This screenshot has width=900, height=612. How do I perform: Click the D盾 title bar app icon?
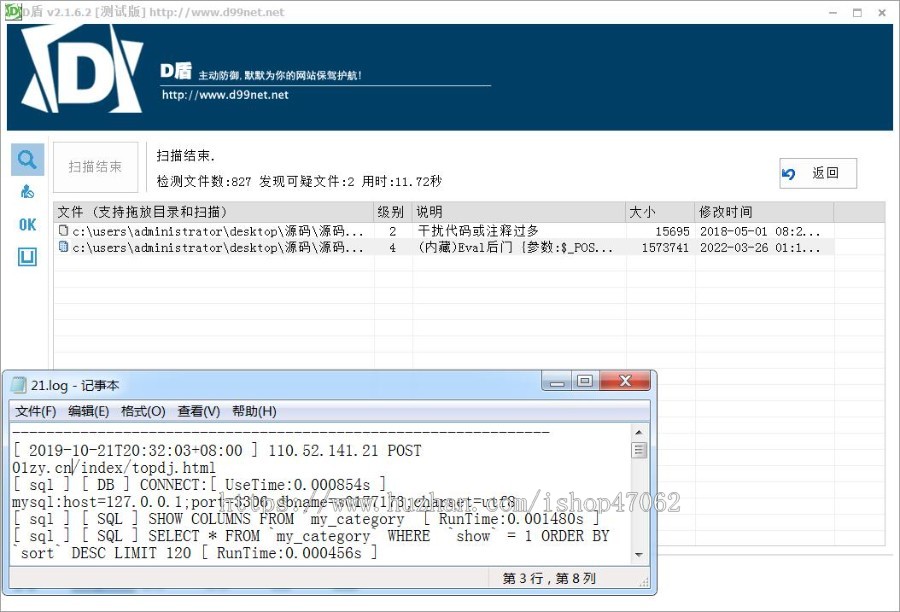(13, 11)
